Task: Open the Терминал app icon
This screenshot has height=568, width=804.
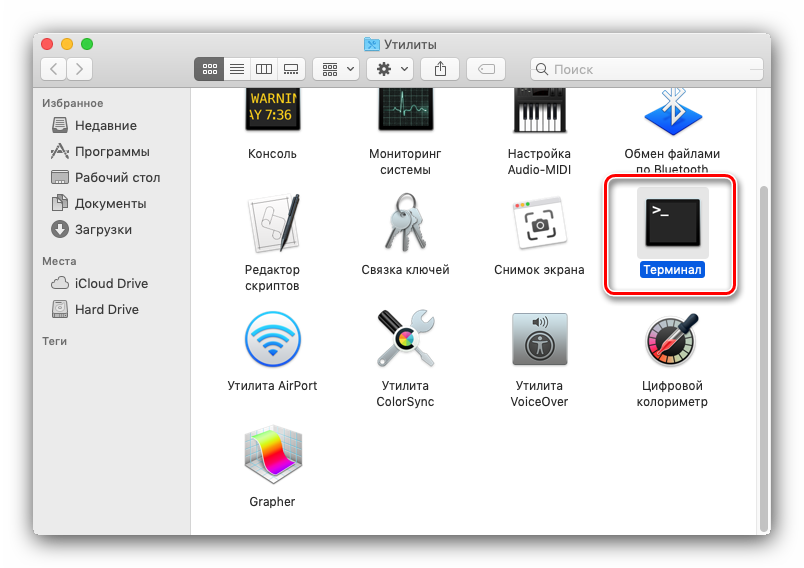Action: coord(671,222)
